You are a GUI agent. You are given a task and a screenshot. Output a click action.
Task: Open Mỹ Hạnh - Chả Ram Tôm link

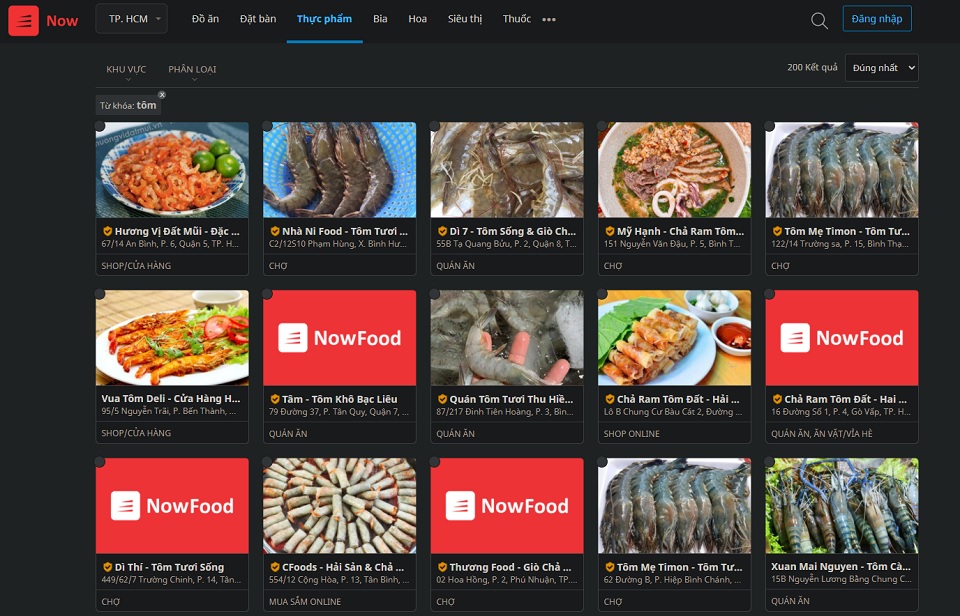coord(680,231)
